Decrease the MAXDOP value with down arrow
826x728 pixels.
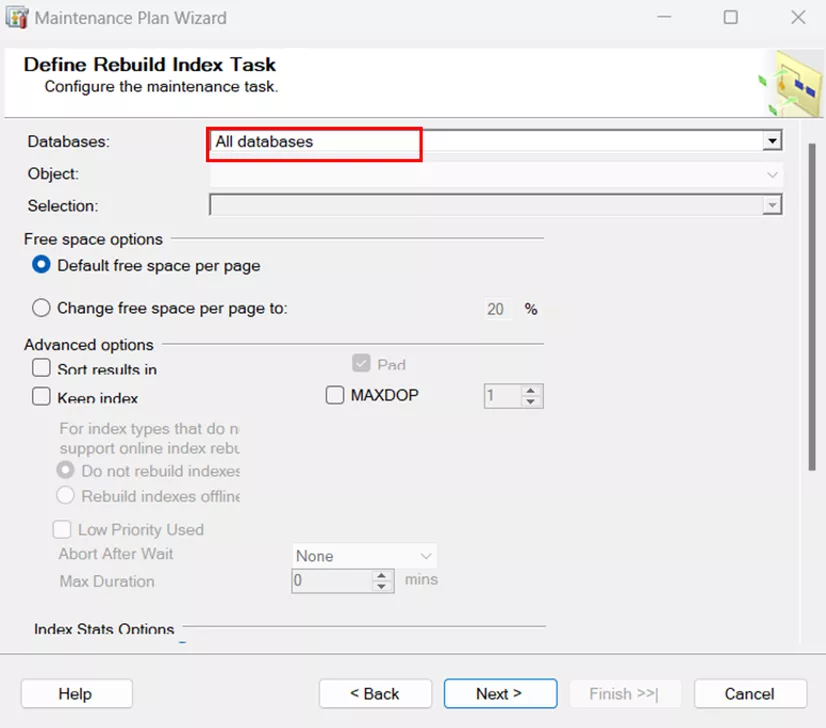point(531,401)
